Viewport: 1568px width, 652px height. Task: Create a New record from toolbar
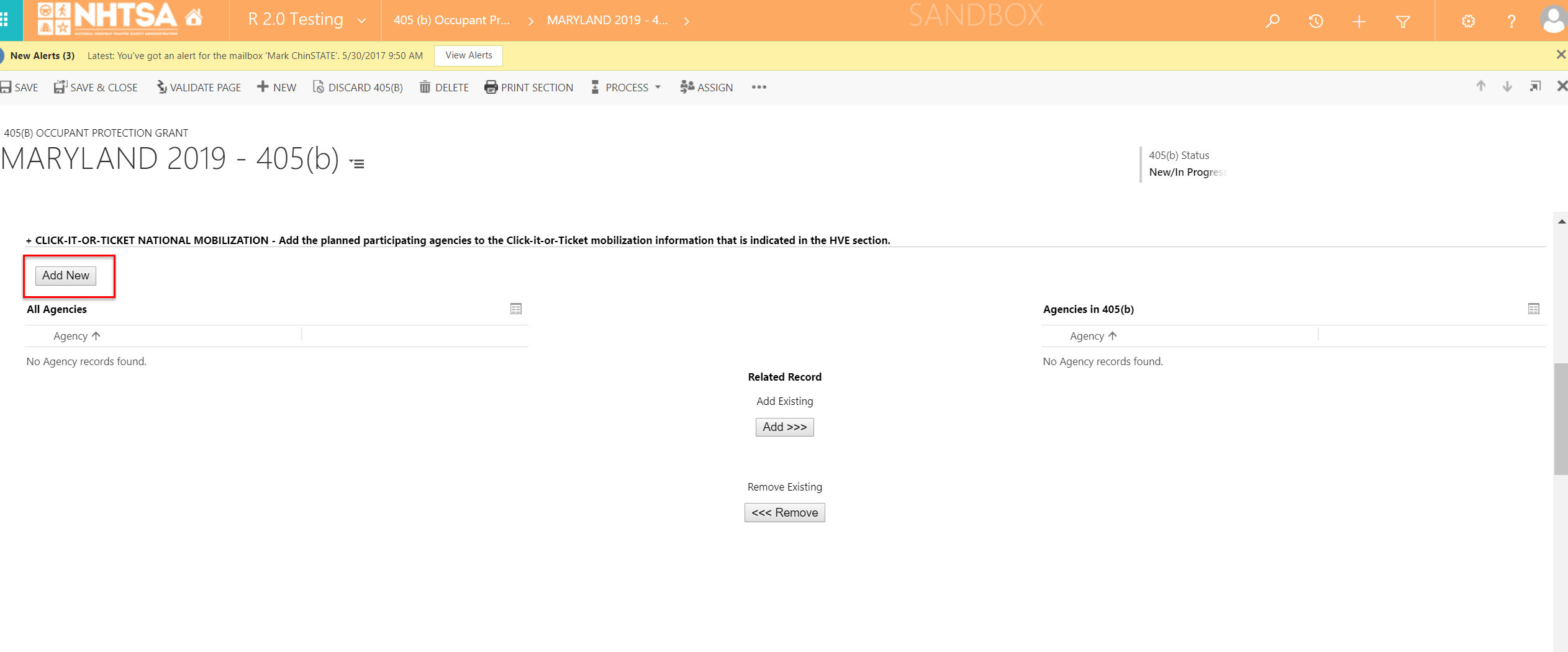(277, 88)
